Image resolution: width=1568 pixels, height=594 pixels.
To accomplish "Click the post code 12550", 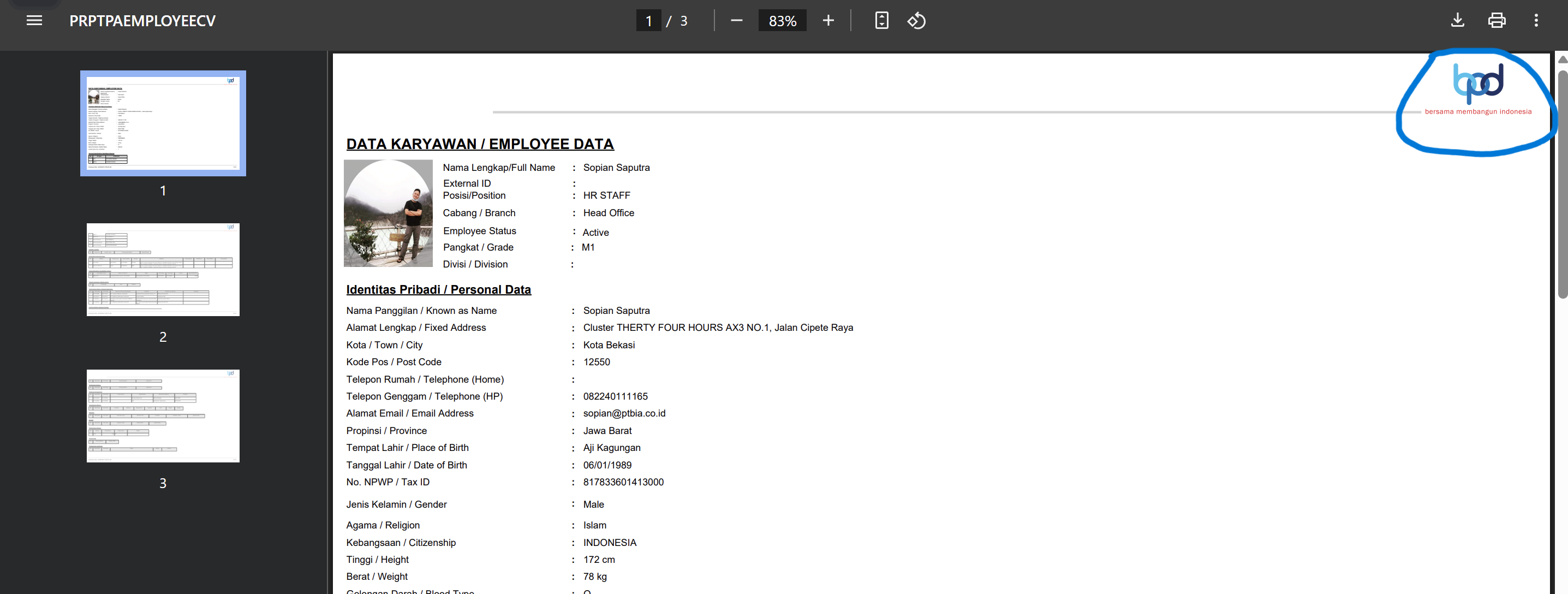I will point(597,362).
